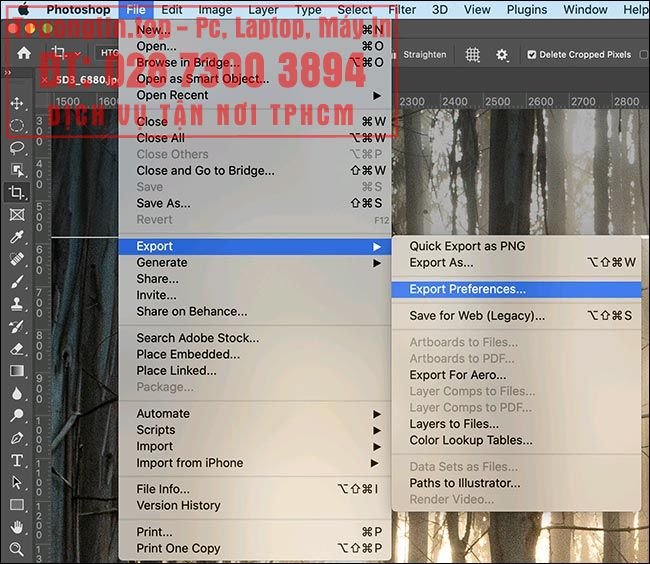Open crop overlay grid options
This screenshot has width=650, height=564.
473,54
